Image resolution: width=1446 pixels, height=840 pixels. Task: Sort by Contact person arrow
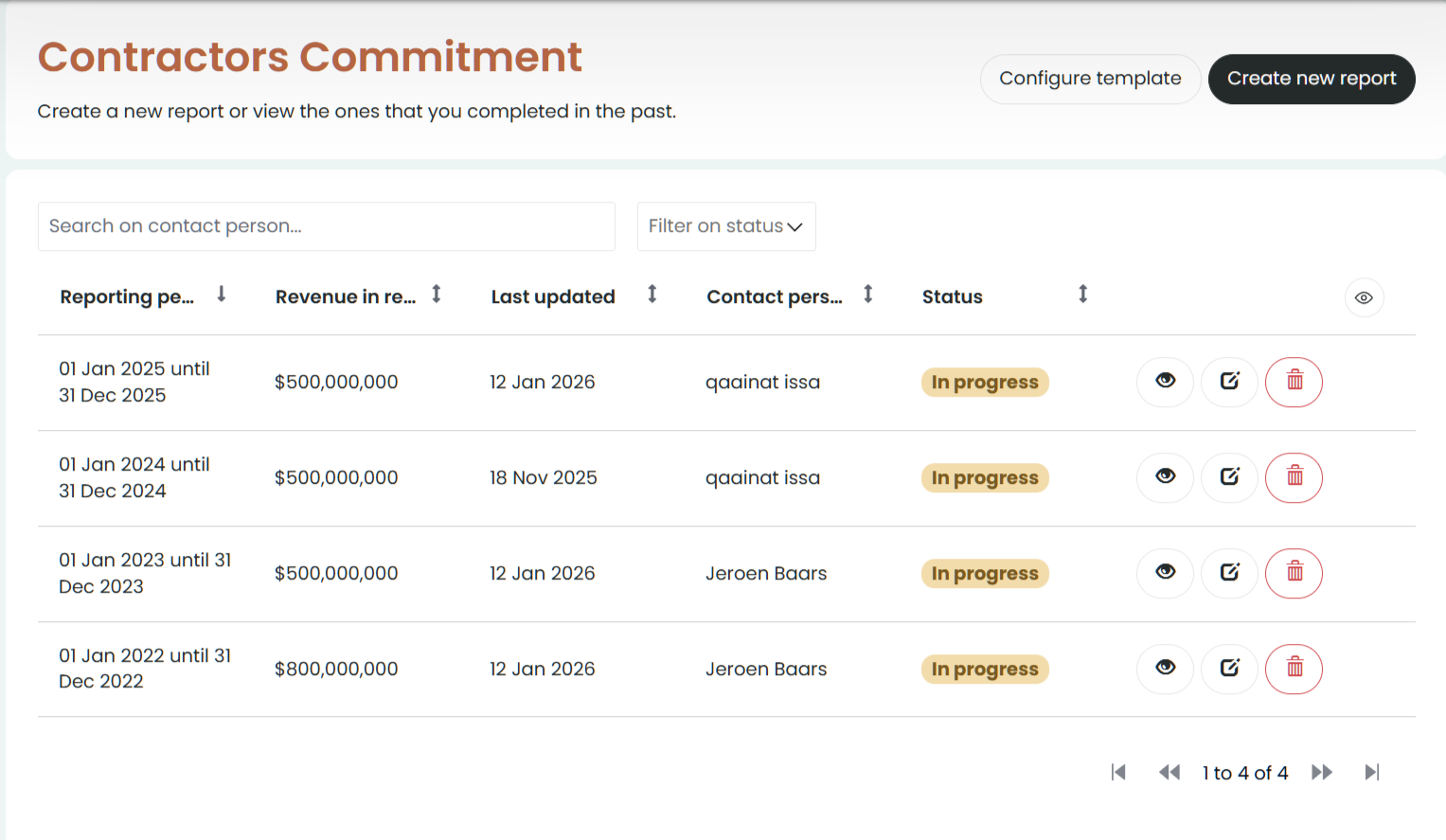[868, 295]
